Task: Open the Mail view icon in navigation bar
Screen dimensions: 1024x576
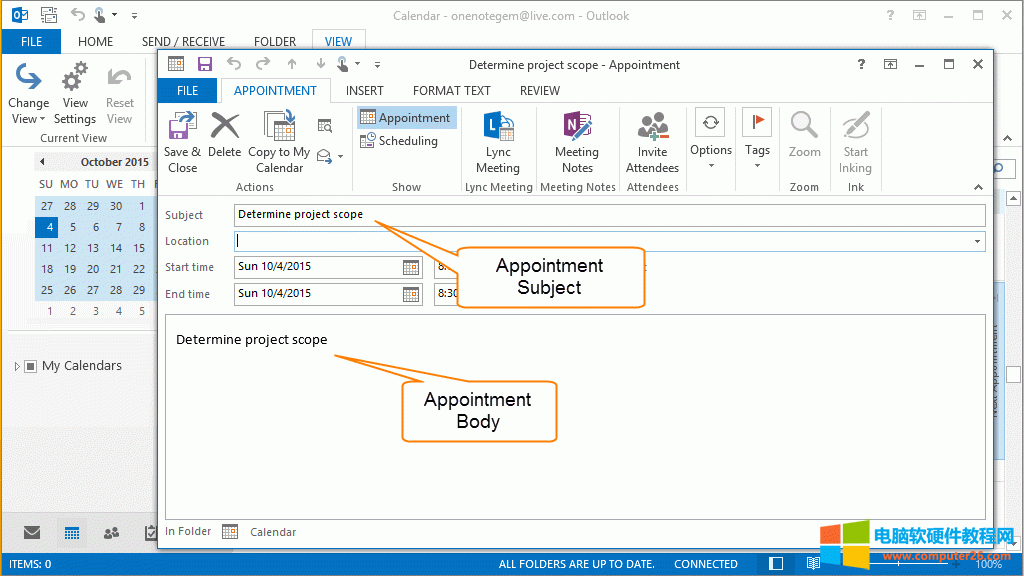Action: tap(31, 533)
